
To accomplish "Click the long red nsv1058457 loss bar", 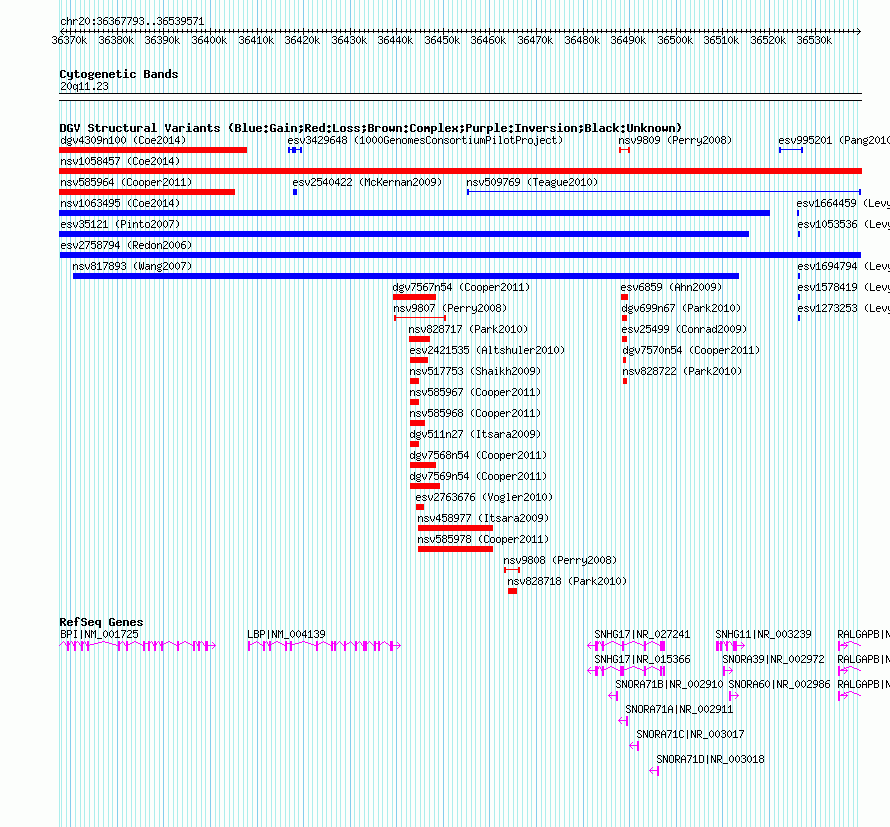I will click(x=460, y=171).
